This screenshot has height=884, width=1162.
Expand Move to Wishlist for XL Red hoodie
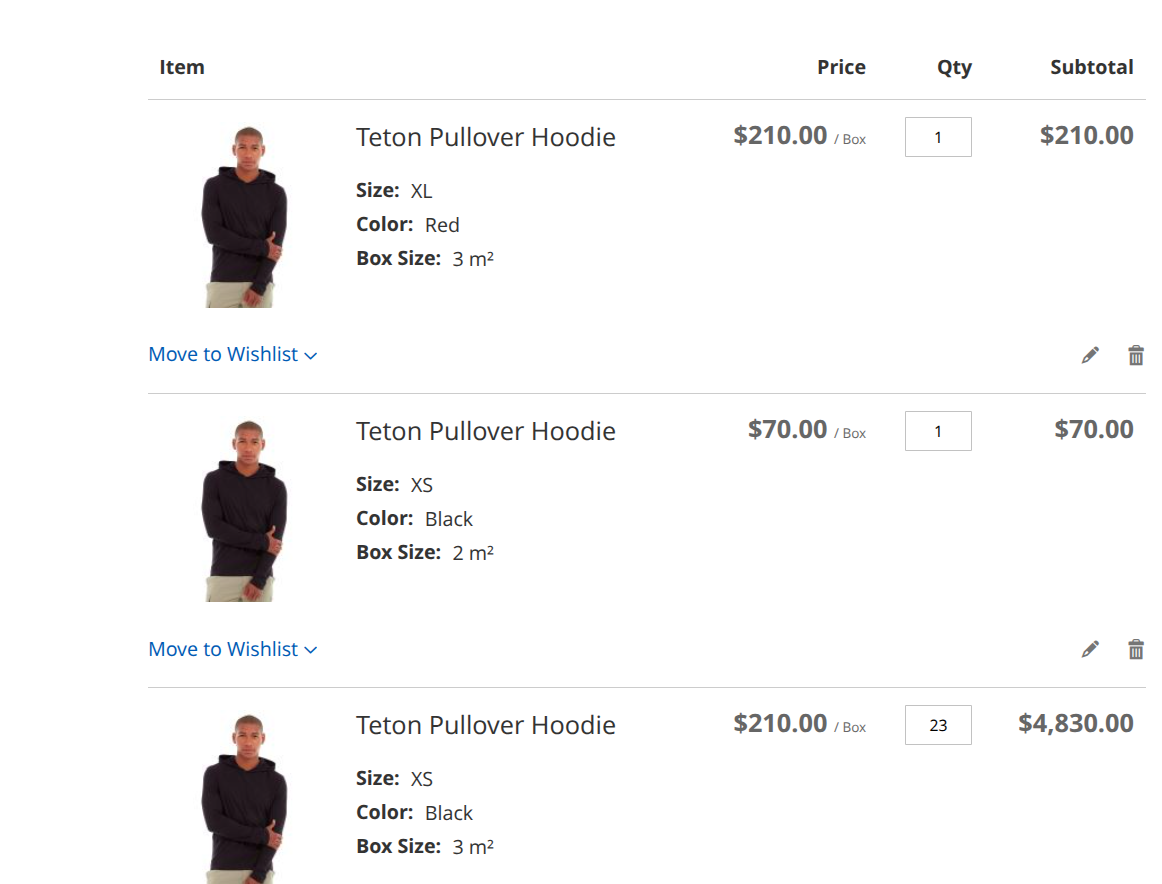pyautogui.click(x=232, y=354)
